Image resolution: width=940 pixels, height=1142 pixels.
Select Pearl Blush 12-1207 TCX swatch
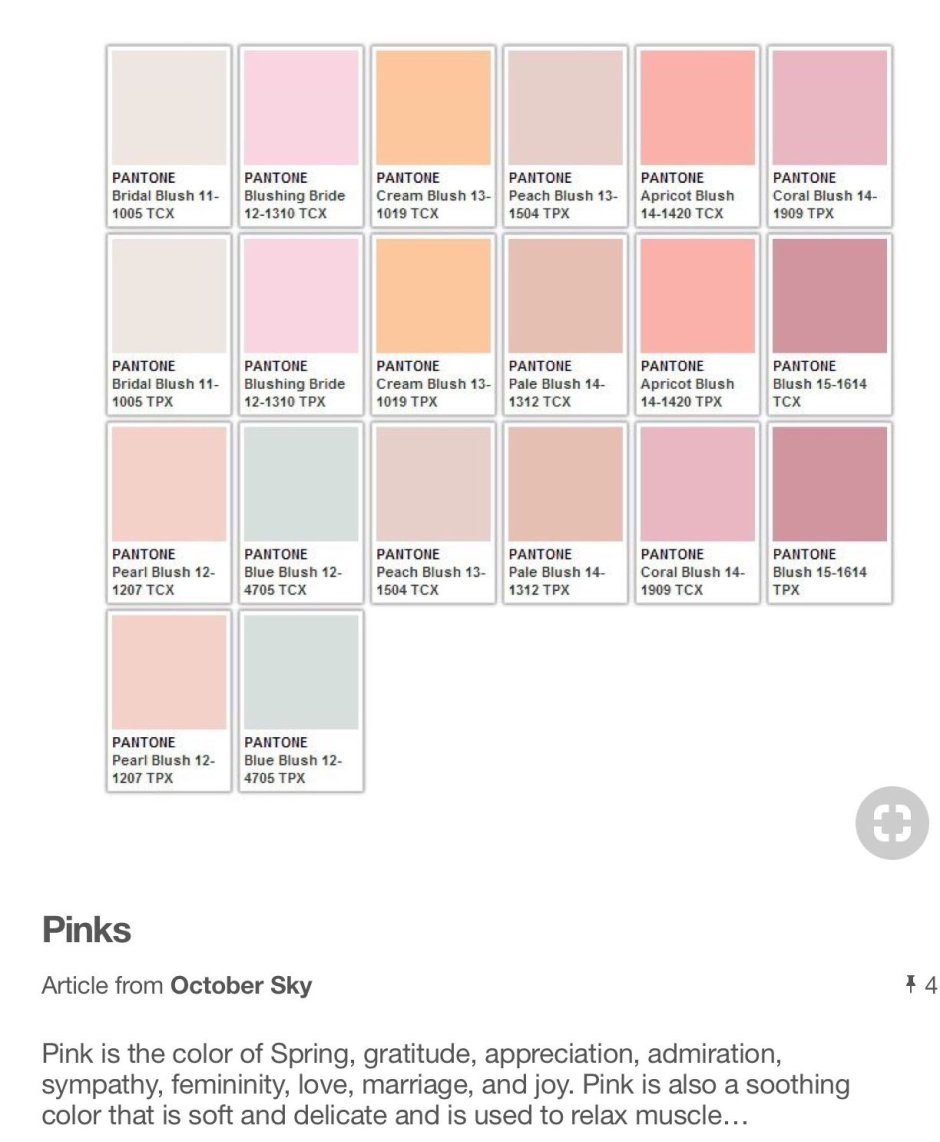[169, 513]
